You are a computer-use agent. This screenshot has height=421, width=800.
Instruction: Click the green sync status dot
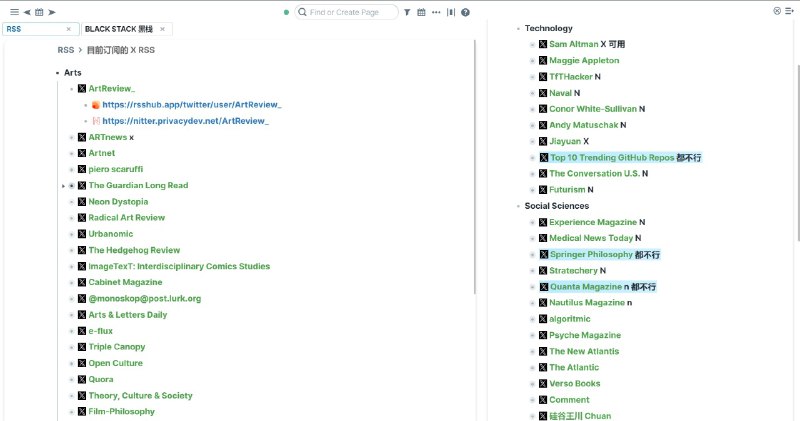tap(286, 12)
